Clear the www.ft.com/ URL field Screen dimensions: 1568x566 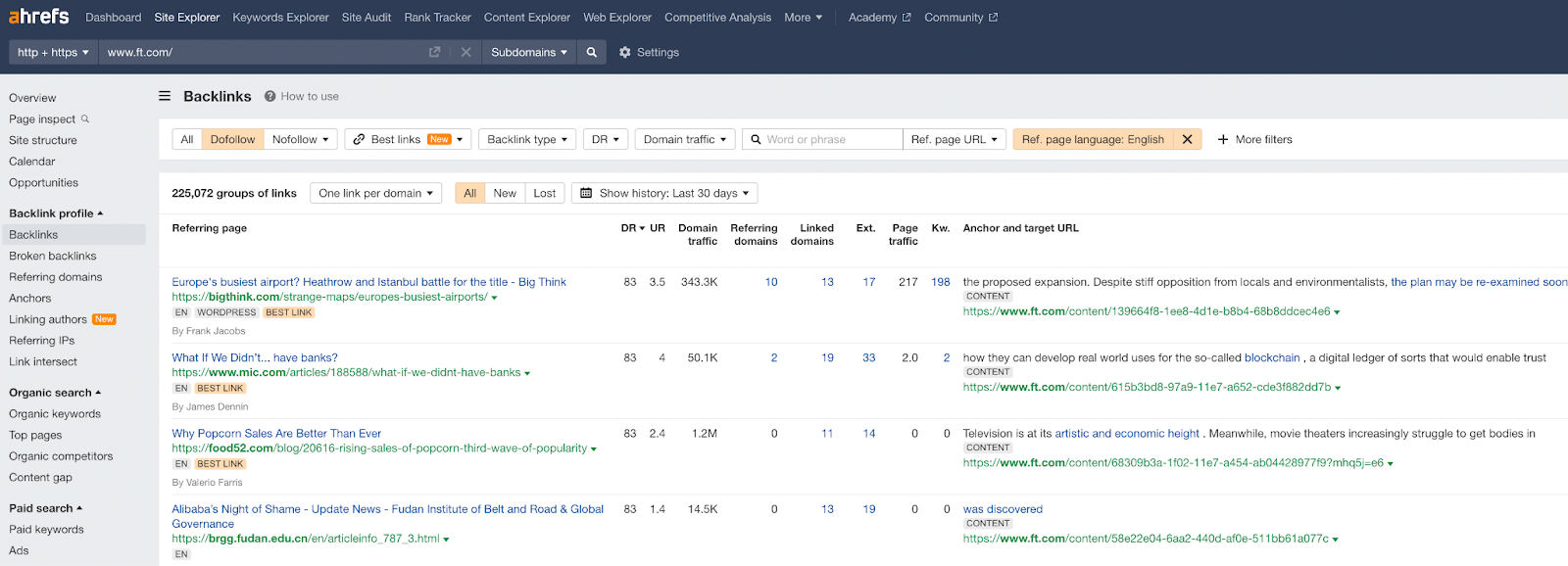(x=466, y=53)
